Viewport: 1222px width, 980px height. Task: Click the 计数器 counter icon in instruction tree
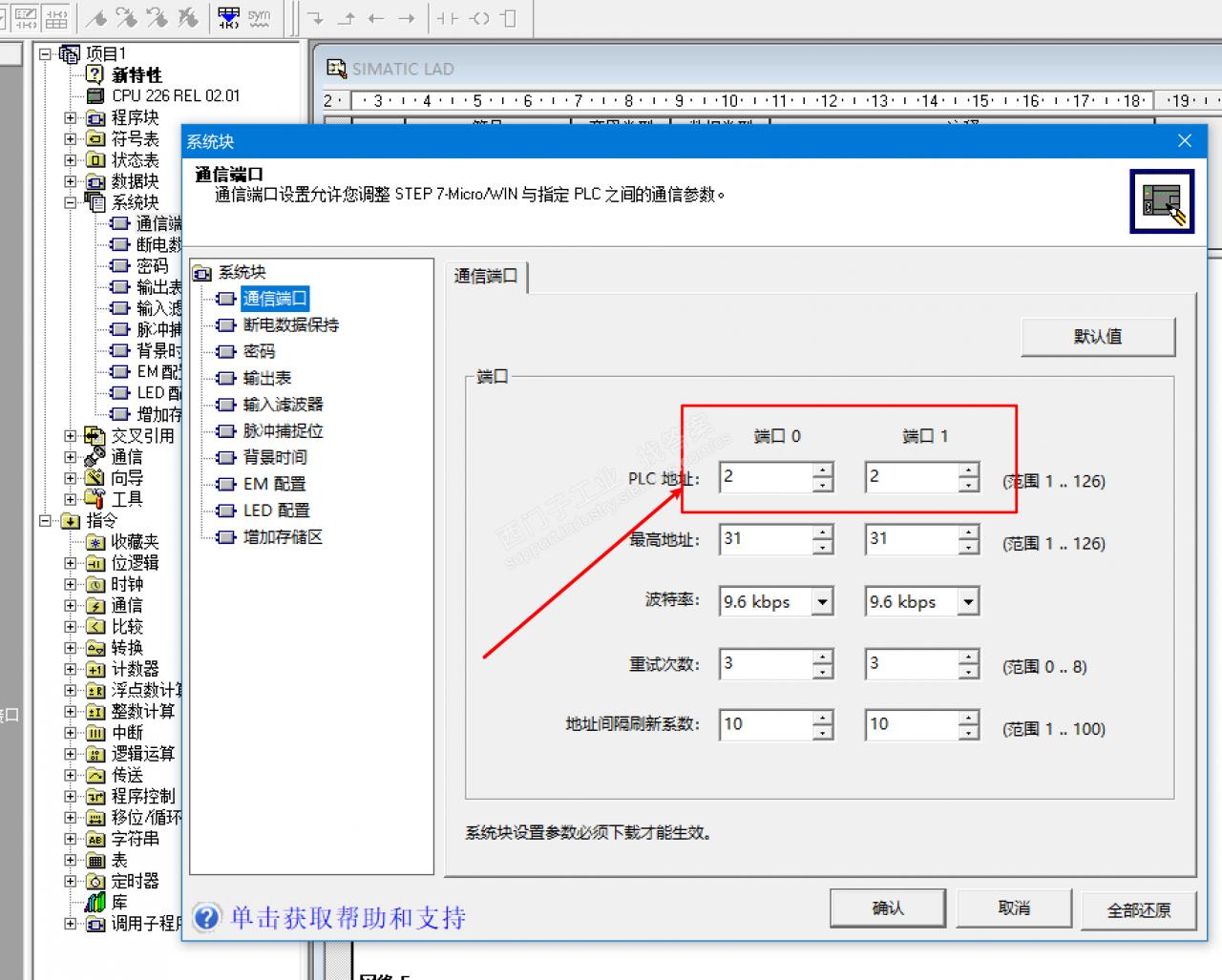pyautogui.click(x=95, y=669)
